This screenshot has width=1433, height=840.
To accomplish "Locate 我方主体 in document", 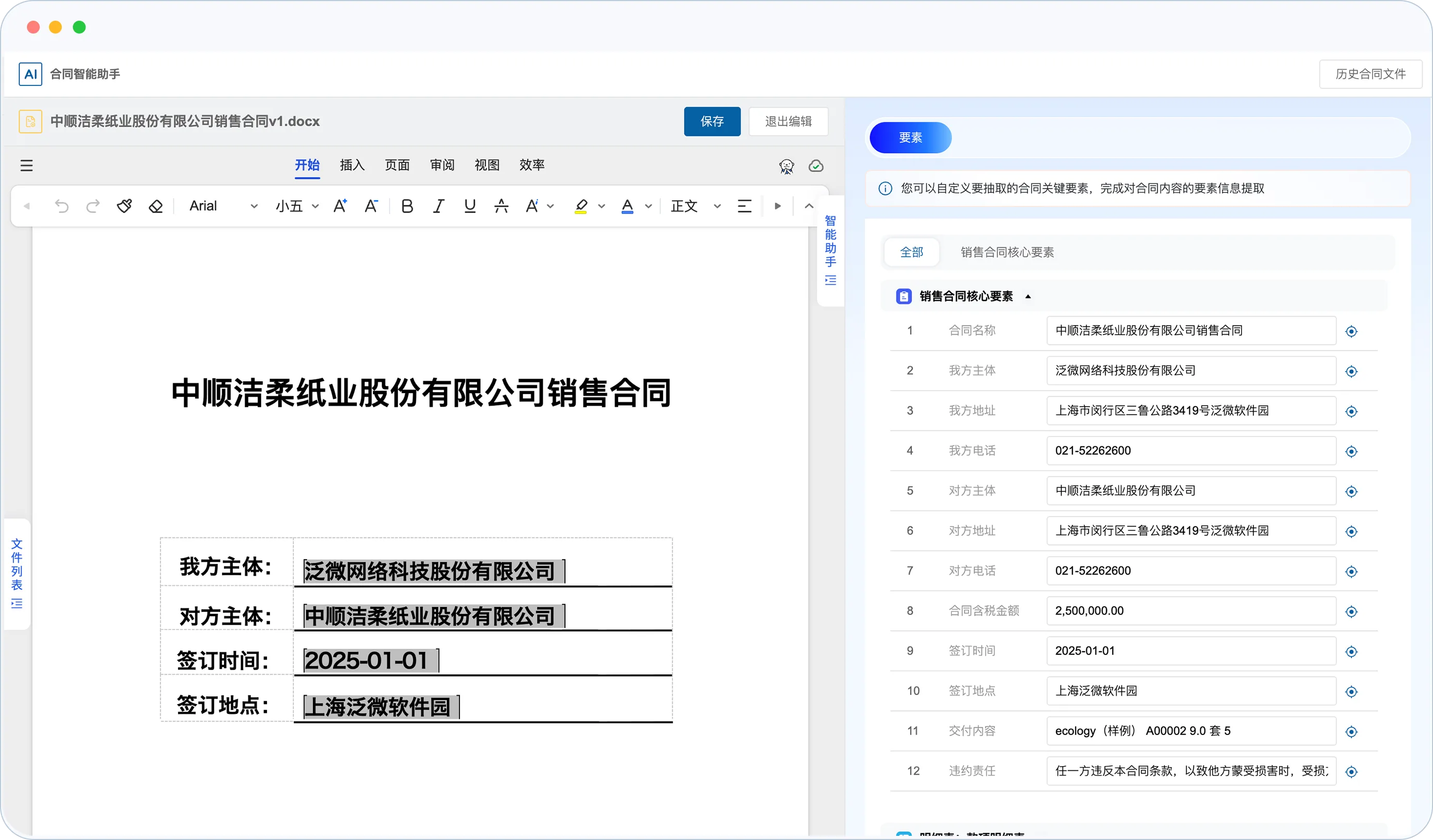I will [x=1351, y=371].
